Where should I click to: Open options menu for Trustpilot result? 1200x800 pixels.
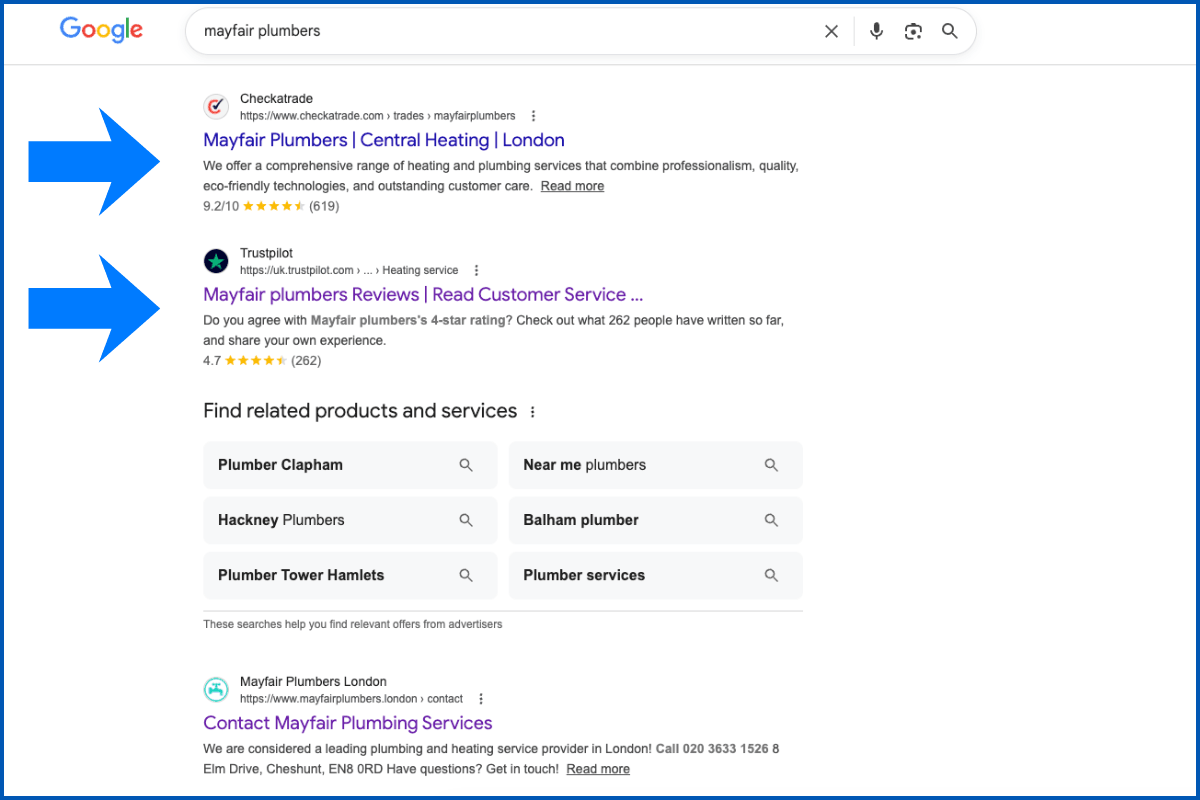click(x=476, y=270)
